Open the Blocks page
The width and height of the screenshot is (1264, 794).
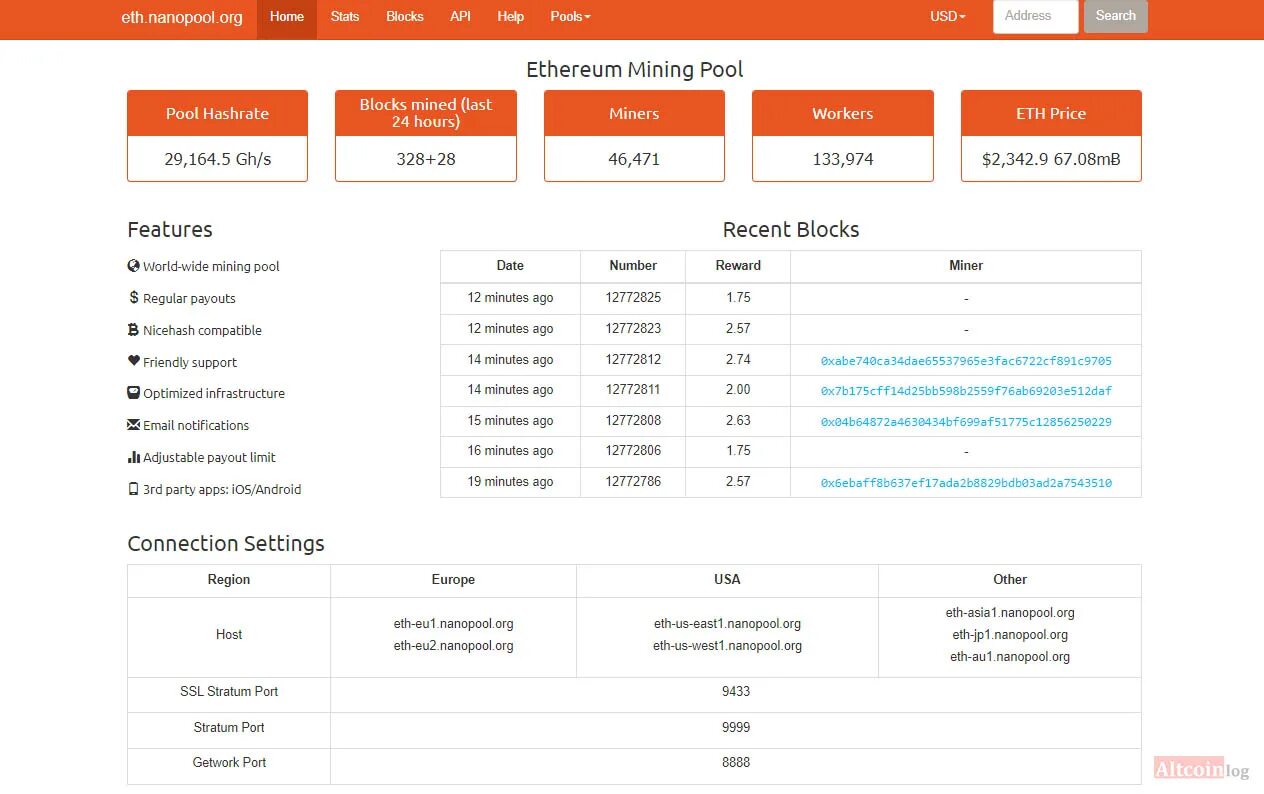point(405,16)
